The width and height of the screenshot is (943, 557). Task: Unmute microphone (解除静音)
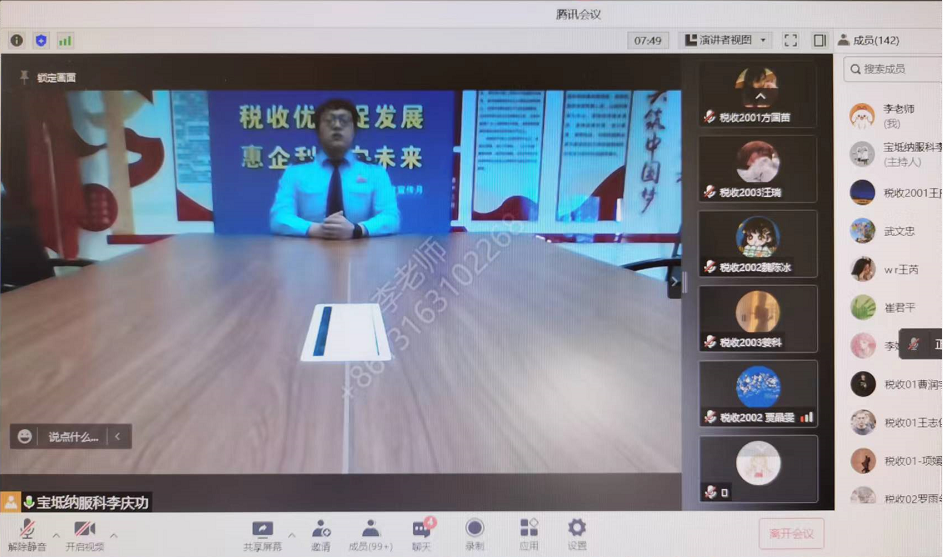[x=27, y=535]
